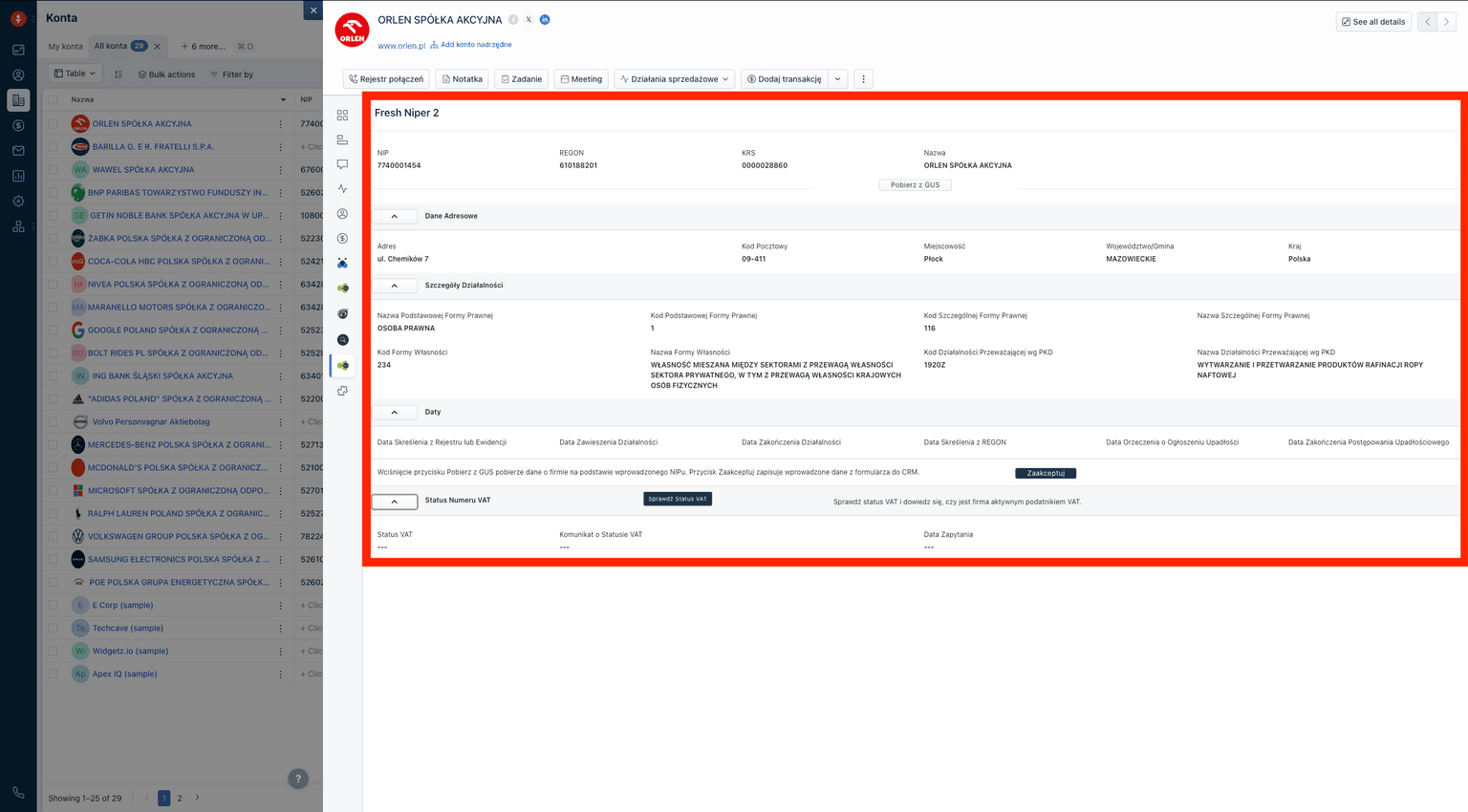Open the + 6 more views tab

pyautogui.click(x=204, y=46)
